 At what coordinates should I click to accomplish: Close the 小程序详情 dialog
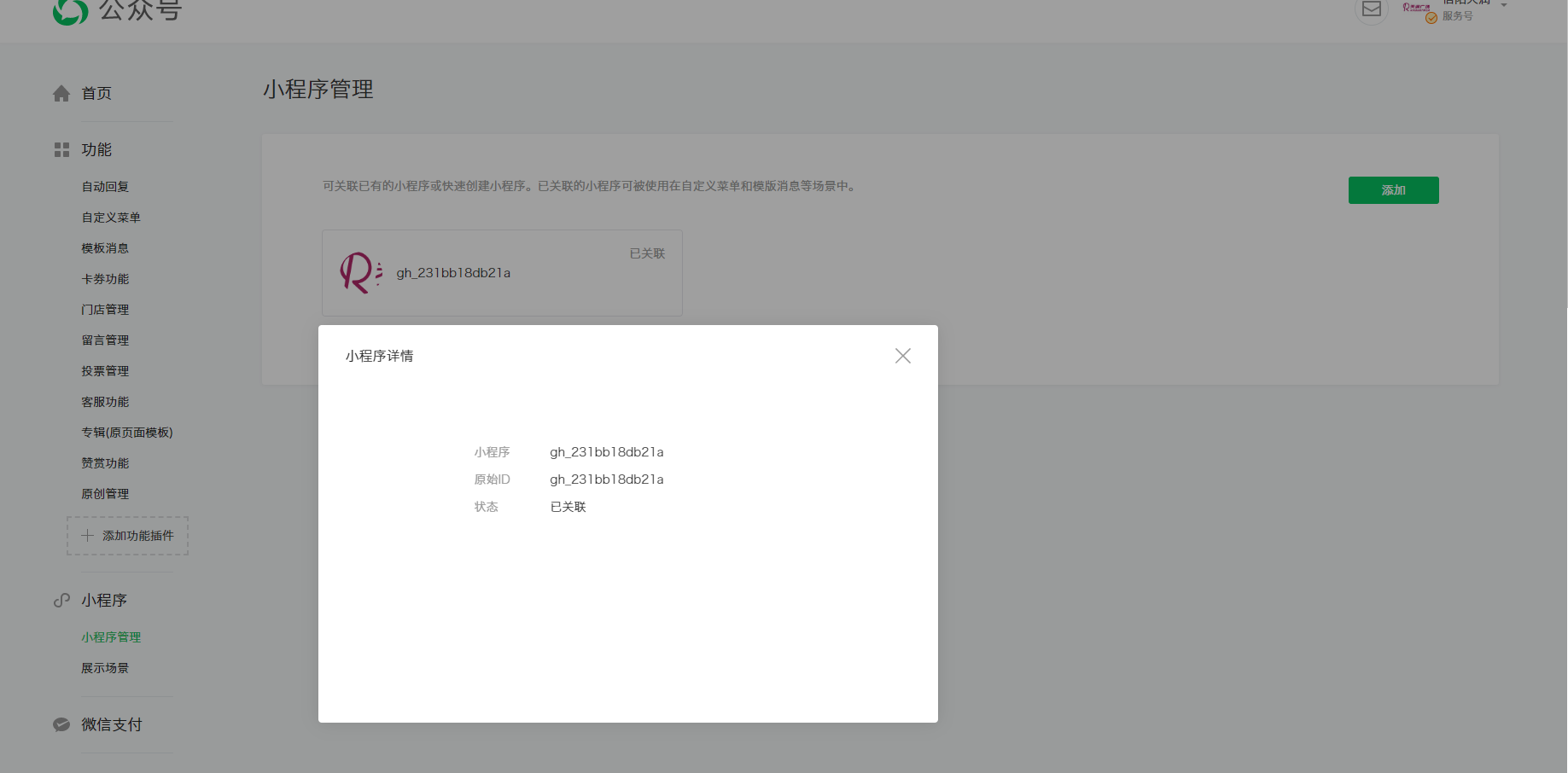click(x=902, y=356)
